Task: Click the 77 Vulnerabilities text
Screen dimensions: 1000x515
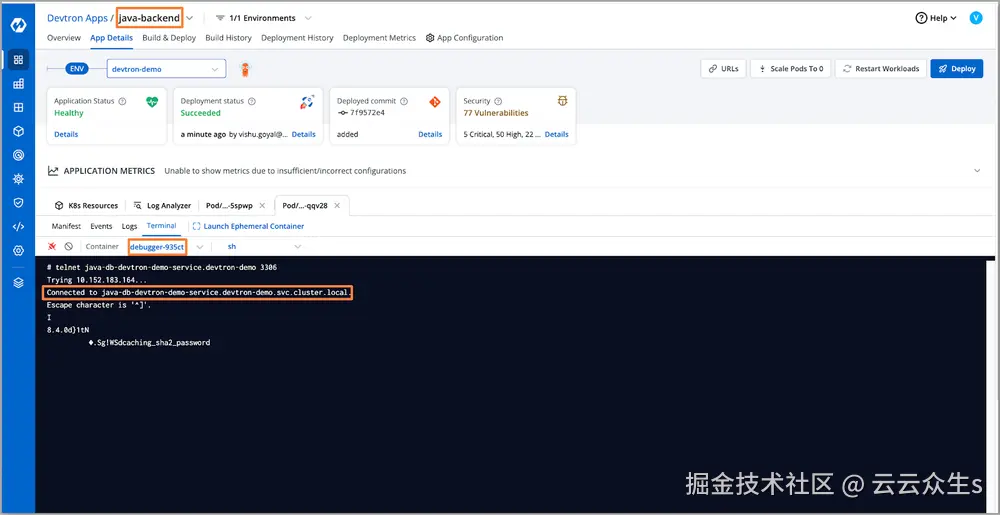Action: pos(496,113)
